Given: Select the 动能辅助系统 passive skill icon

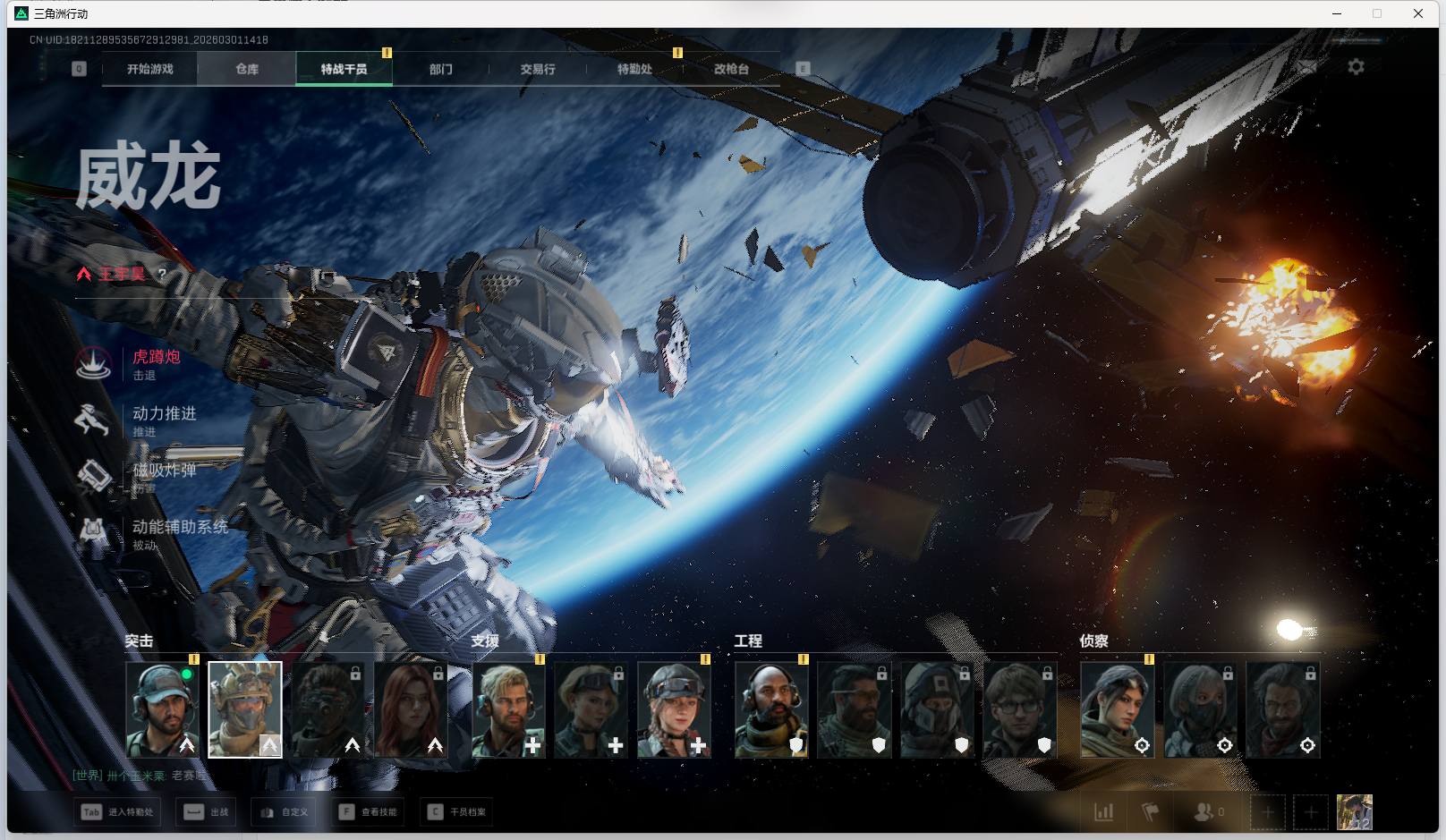Looking at the screenshot, I should (x=93, y=533).
